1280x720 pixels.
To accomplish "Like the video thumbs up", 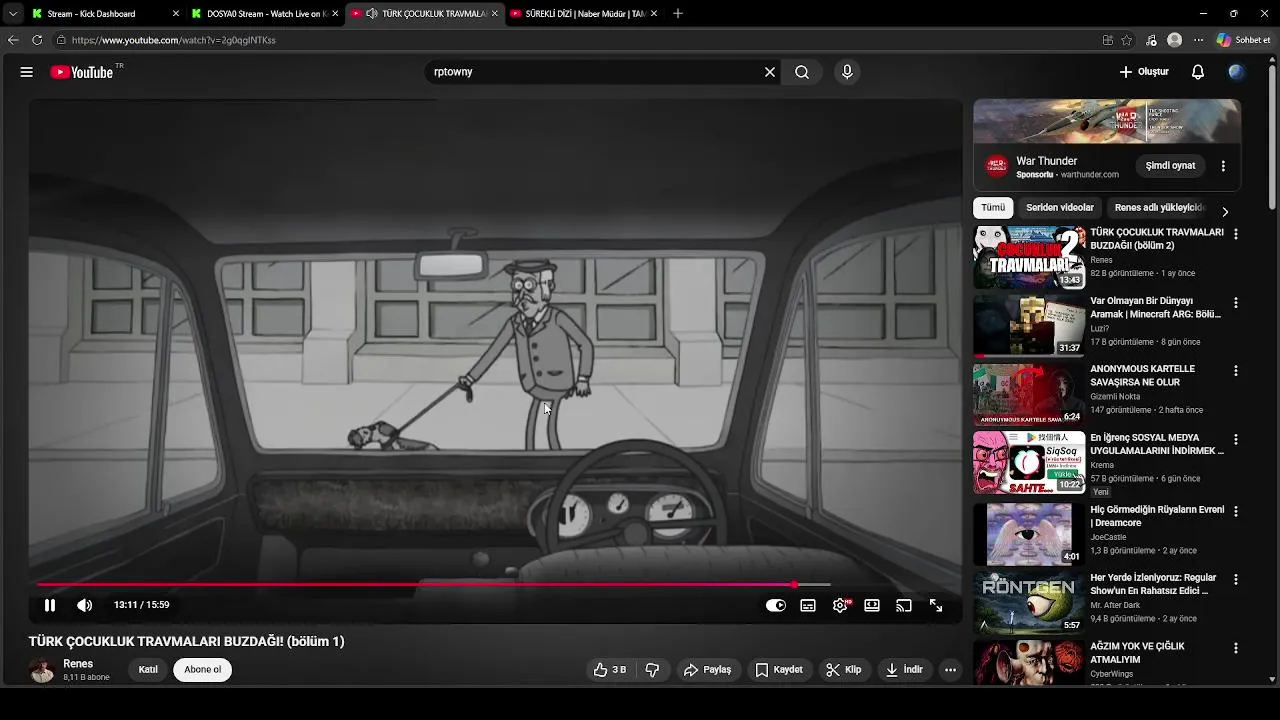I will coord(610,670).
